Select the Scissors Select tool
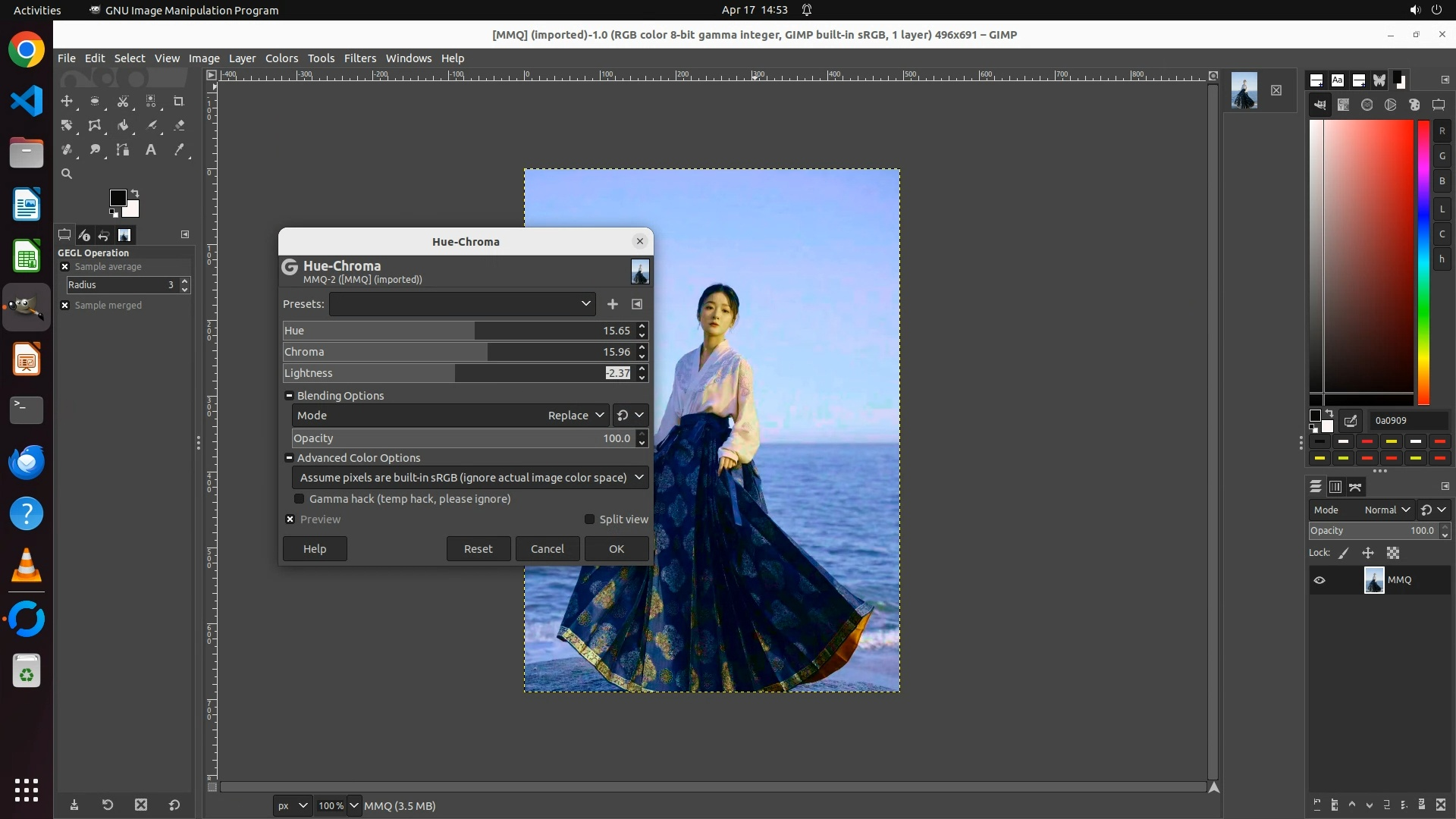1456x819 pixels. 123,101
